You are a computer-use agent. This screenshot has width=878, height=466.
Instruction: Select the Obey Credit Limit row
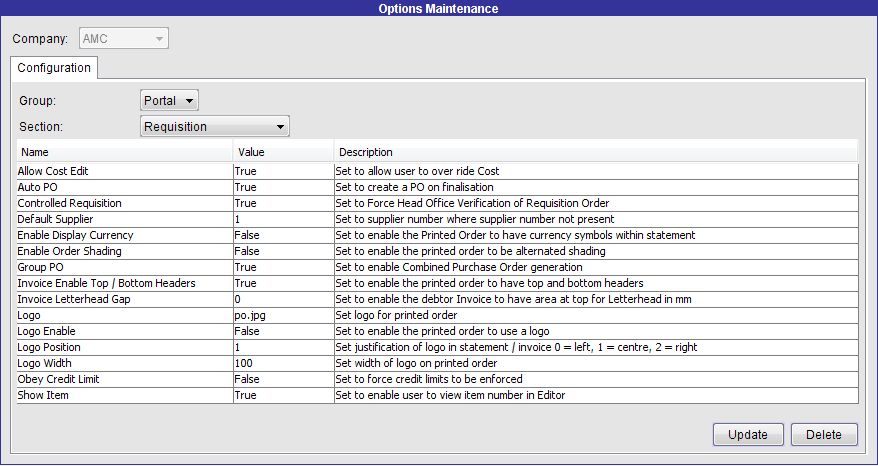pos(437,379)
